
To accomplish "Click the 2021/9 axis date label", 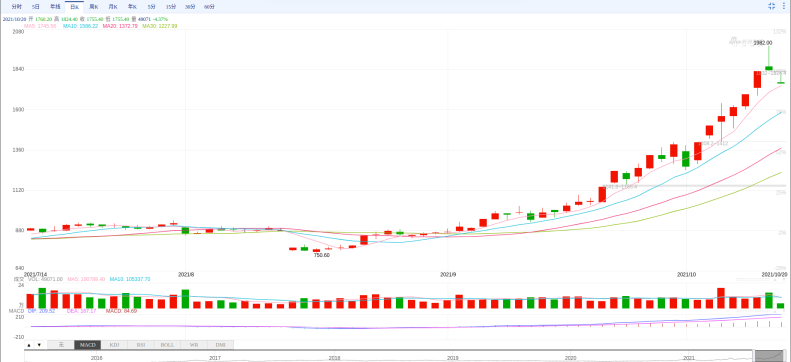I will (448, 274).
